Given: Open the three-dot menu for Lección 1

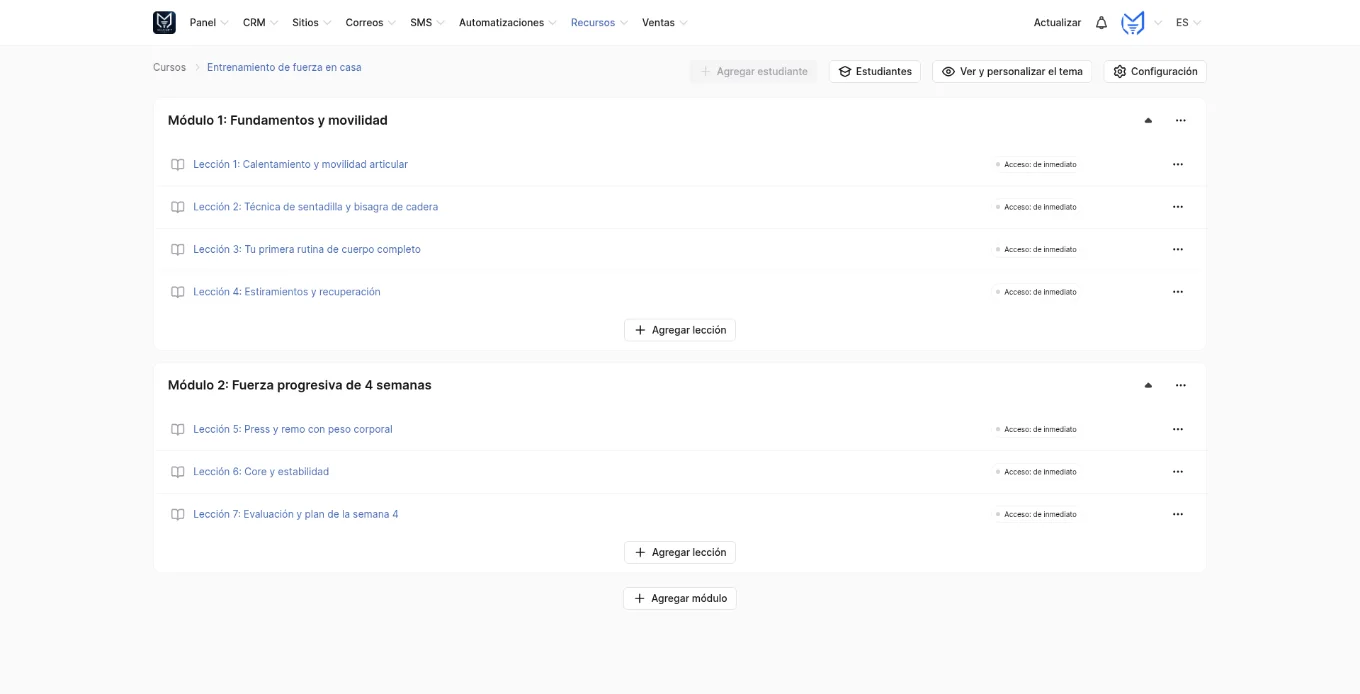Looking at the screenshot, I should (x=1178, y=164).
